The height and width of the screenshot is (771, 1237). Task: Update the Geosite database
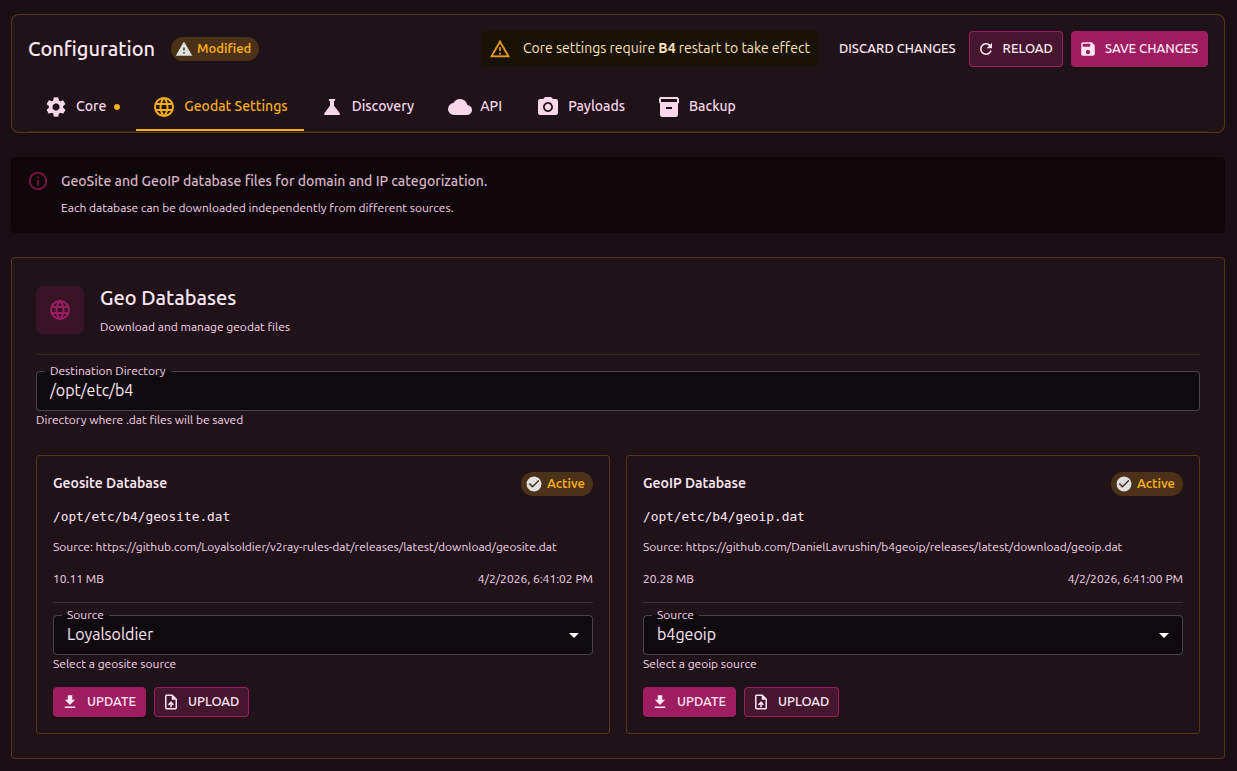(x=99, y=702)
